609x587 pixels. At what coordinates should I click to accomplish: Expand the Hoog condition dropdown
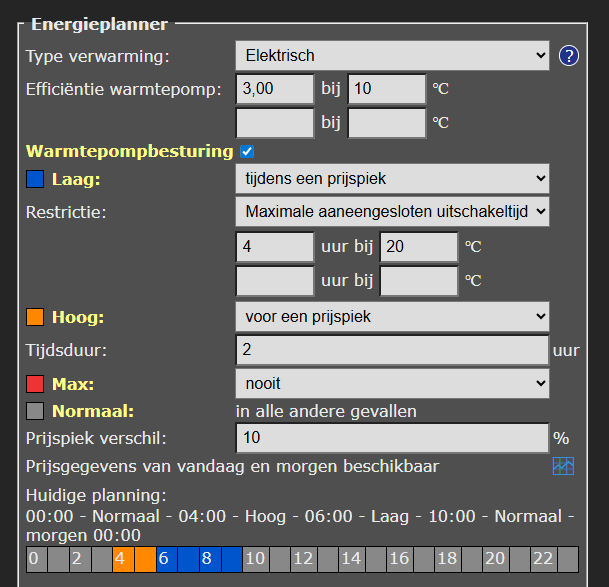click(392, 317)
